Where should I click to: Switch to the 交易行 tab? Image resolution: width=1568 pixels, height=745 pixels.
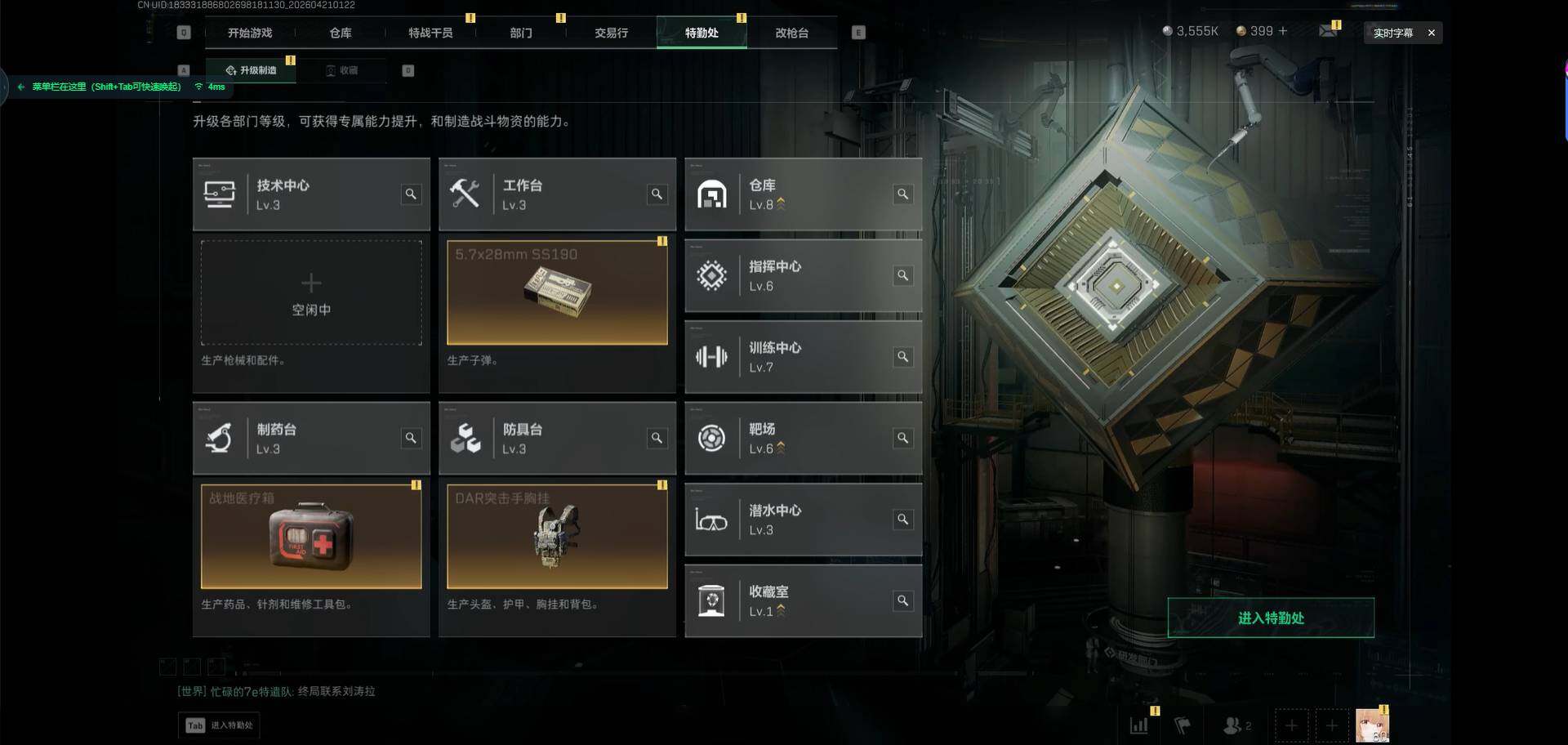(x=611, y=33)
